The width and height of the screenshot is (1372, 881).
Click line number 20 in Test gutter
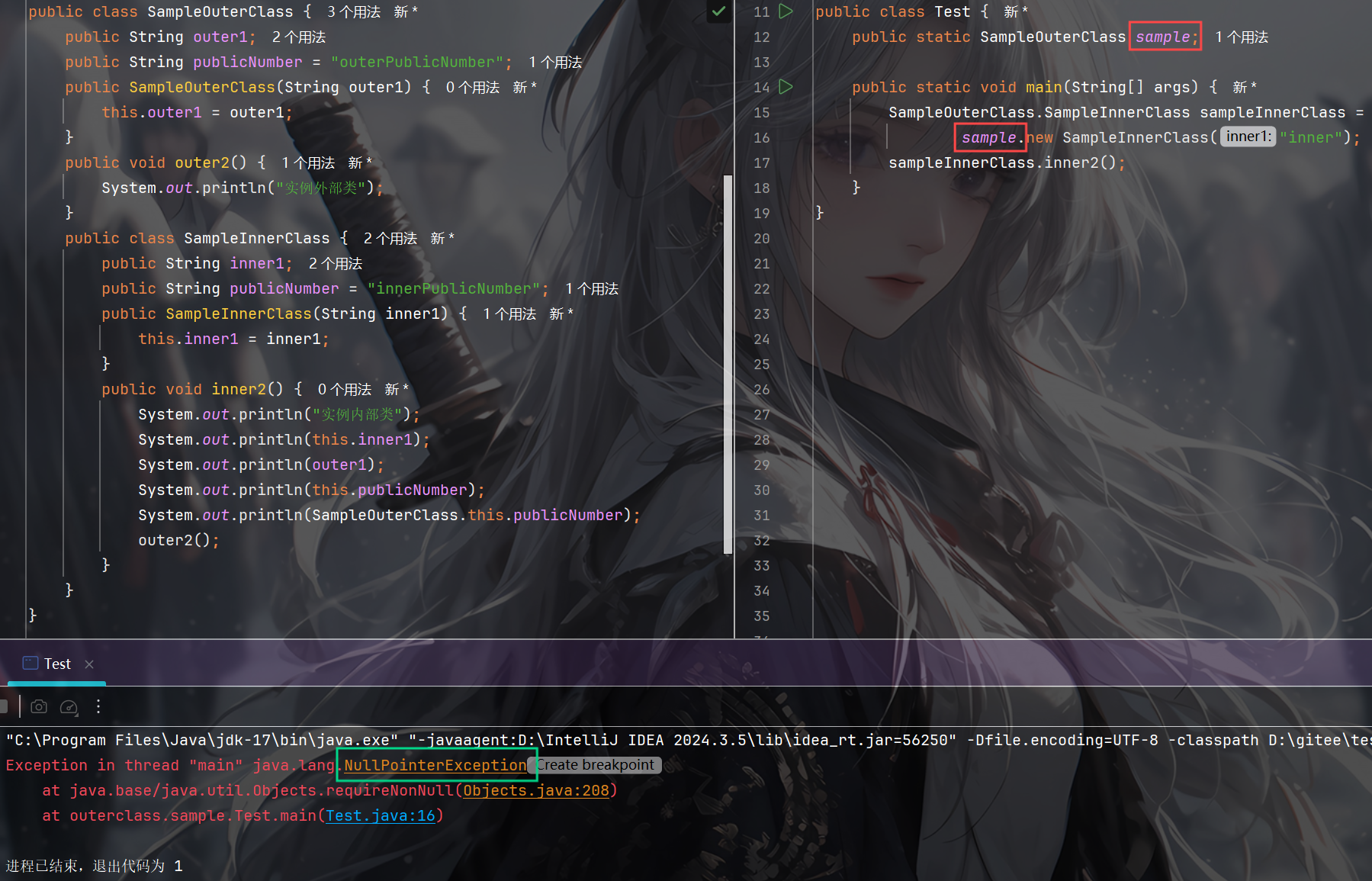click(x=762, y=239)
